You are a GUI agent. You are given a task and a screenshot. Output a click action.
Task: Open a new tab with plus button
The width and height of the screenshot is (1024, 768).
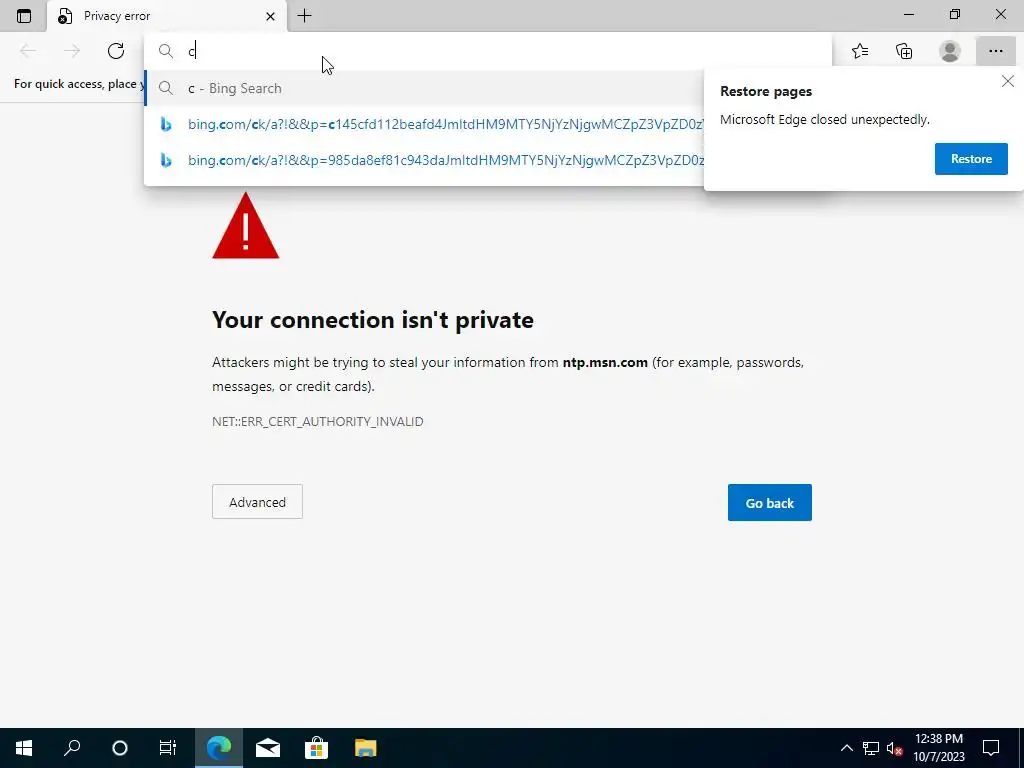click(x=304, y=16)
